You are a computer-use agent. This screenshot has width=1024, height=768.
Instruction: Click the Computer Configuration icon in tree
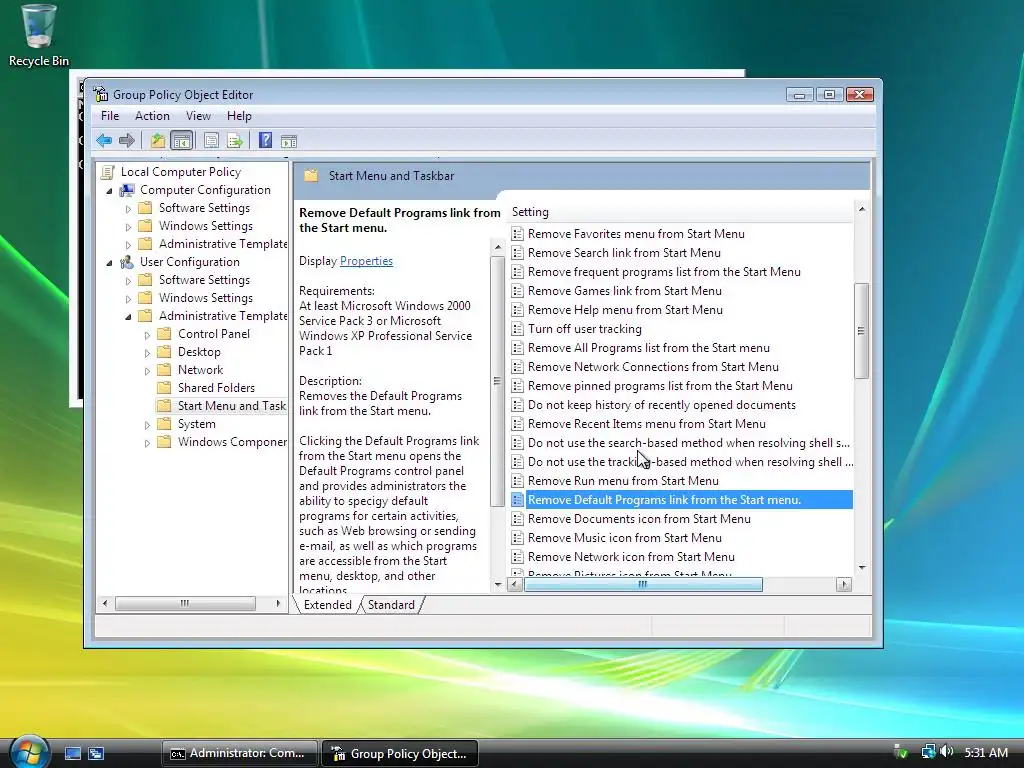[x=127, y=190]
